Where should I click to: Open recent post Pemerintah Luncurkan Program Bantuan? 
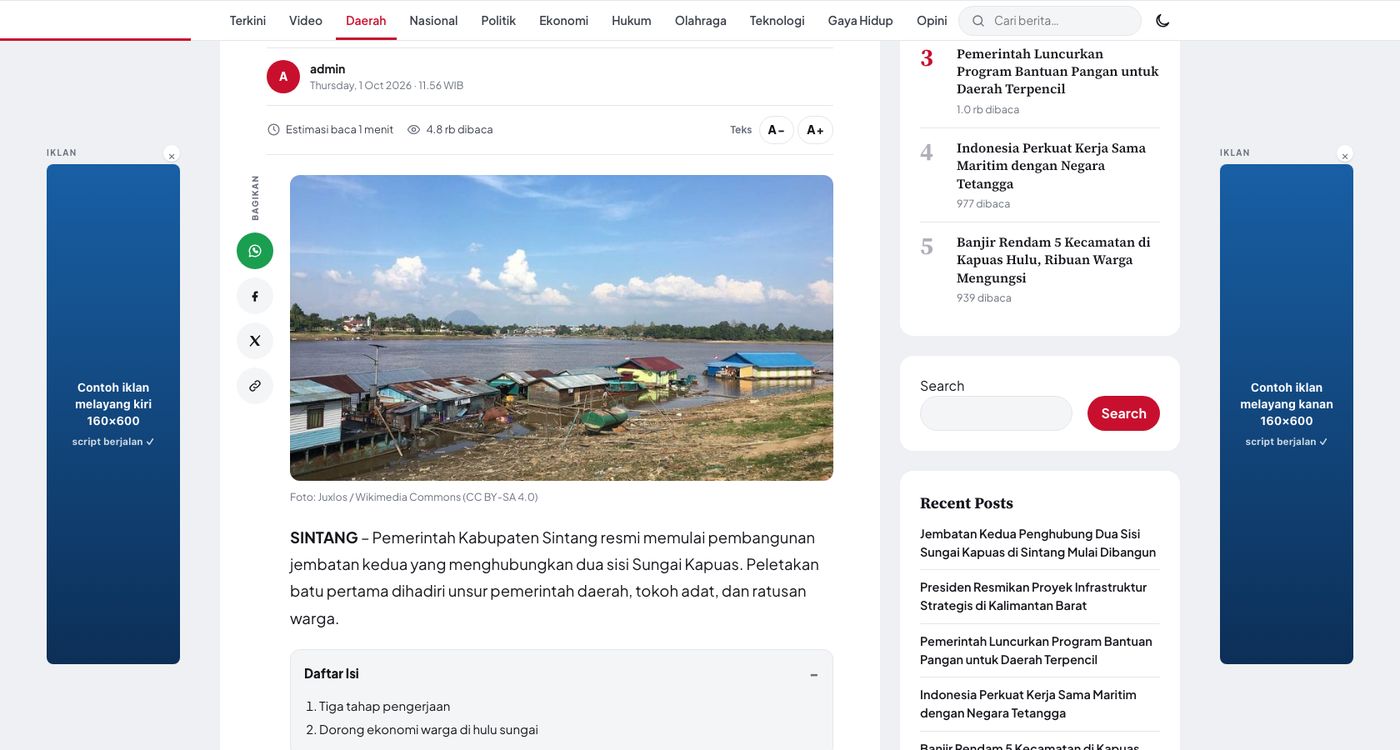1036,651
